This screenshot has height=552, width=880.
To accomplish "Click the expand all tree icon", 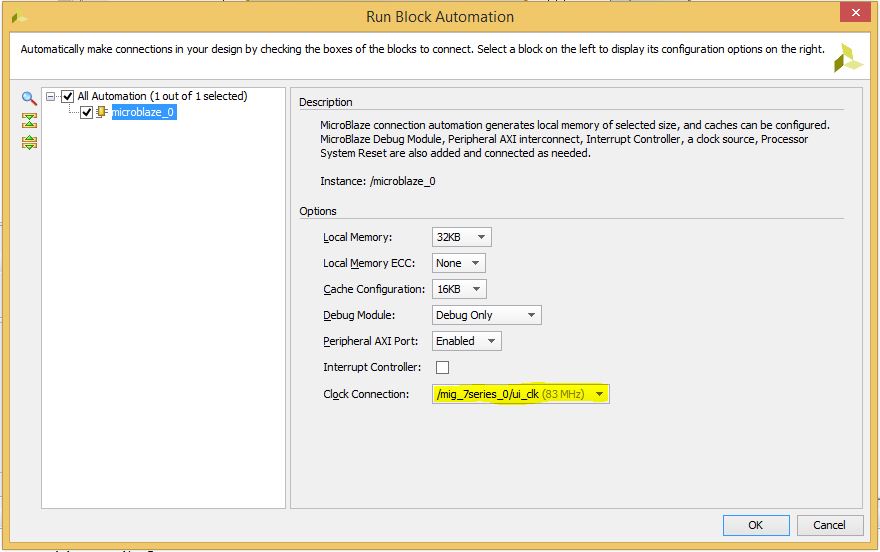I will coord(29,142).
